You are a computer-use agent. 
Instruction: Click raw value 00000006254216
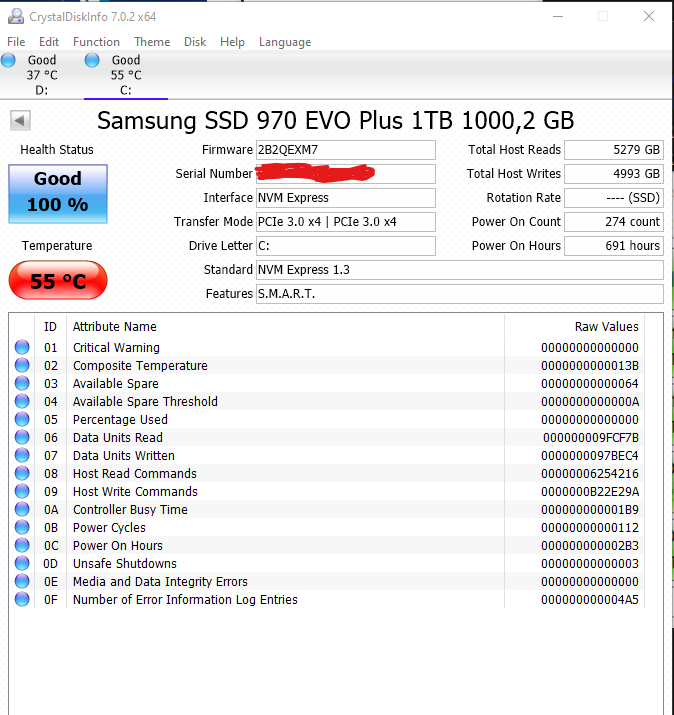(x=590, y=474)
